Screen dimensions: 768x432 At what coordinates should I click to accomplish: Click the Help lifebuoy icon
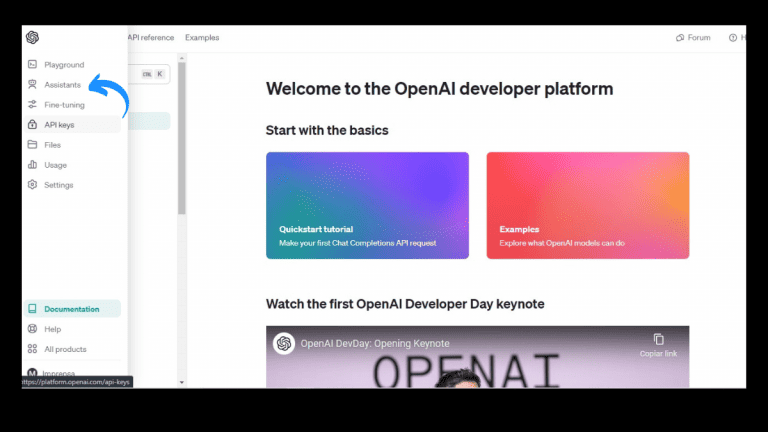(x=33, y=329)
